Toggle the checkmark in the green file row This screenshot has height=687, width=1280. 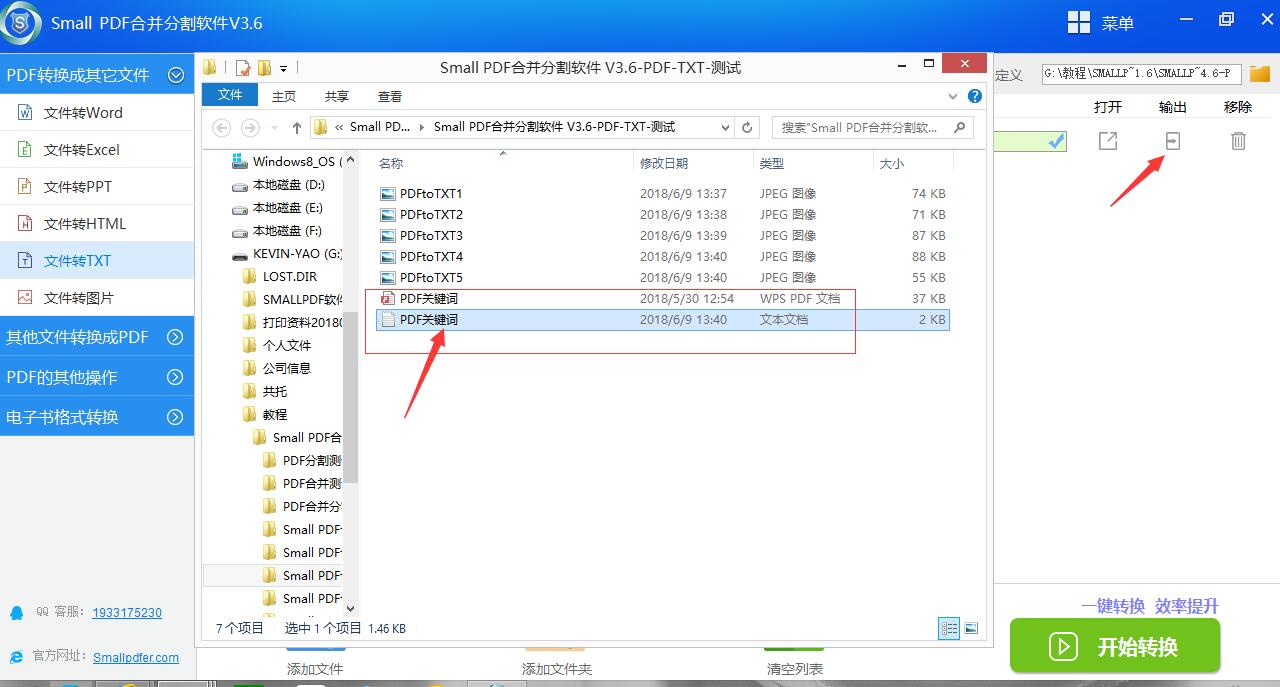[1056, 142]
